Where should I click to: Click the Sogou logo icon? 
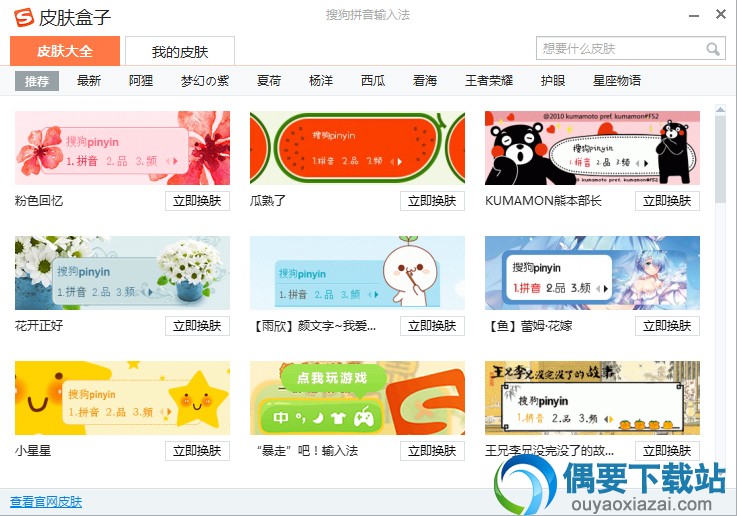click(24, 17)
